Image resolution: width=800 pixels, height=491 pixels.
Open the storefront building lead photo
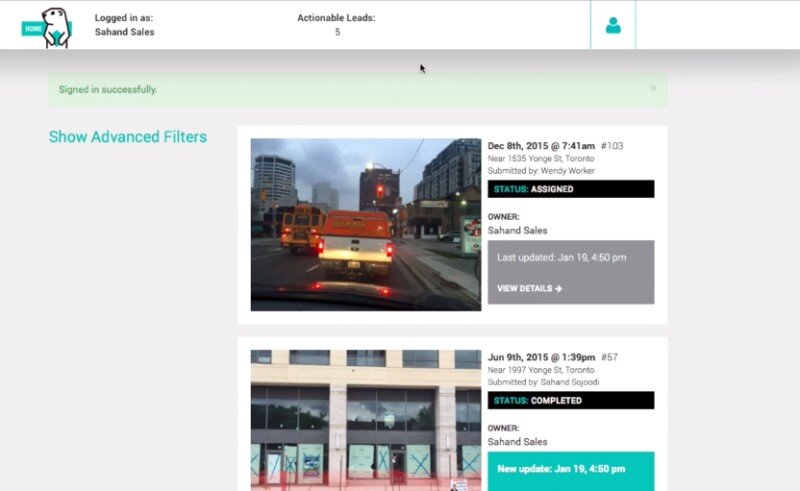tap(365, 420)
